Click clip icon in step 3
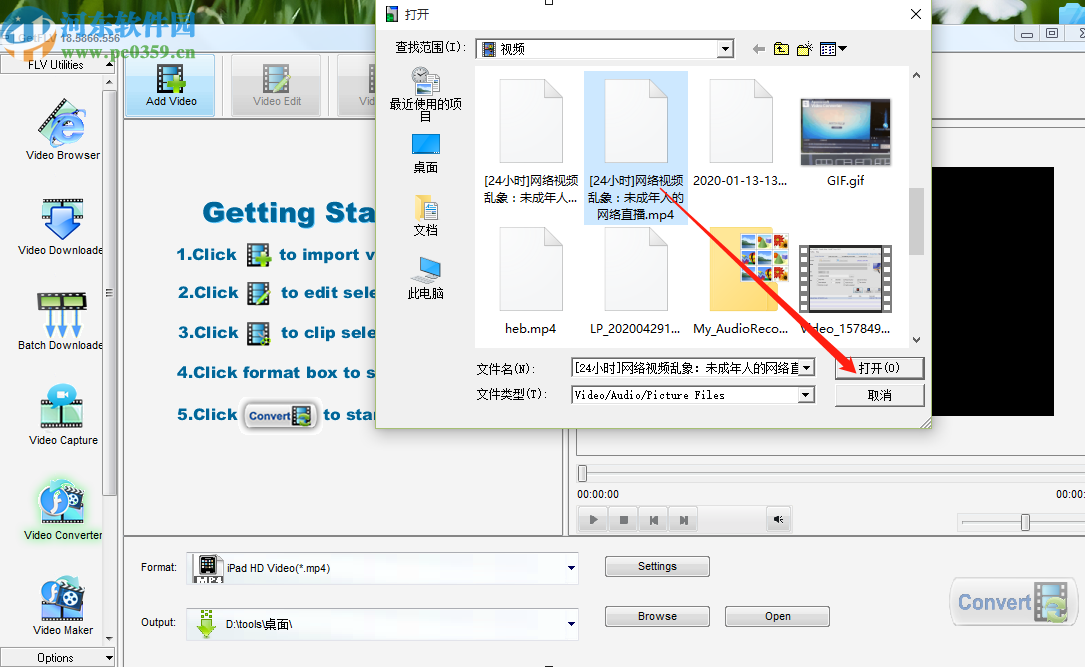The image size is (1085, 667). pos(259,333)
